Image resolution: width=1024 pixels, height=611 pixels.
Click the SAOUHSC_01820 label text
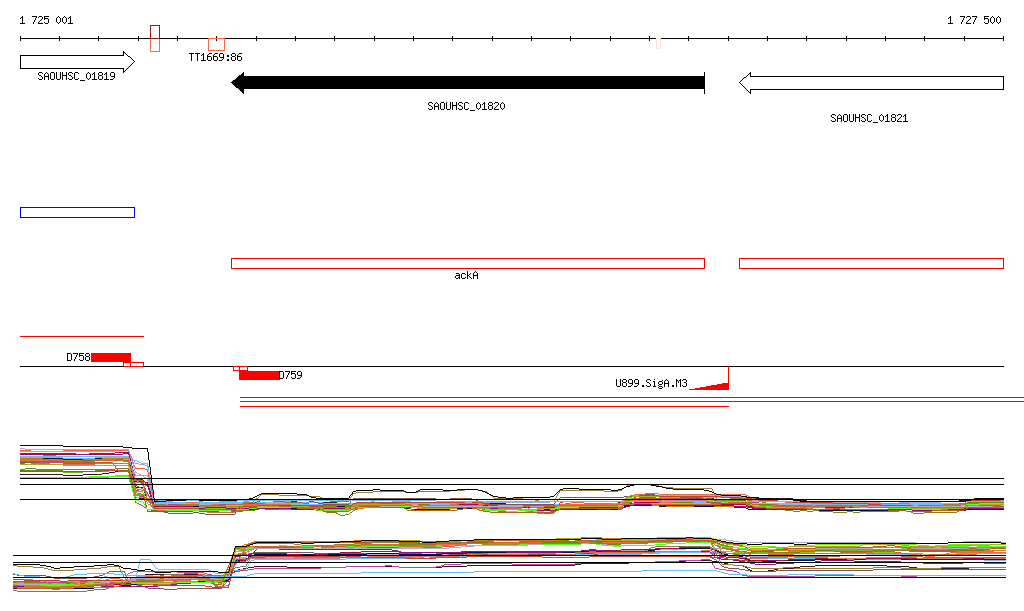[466, 106]
